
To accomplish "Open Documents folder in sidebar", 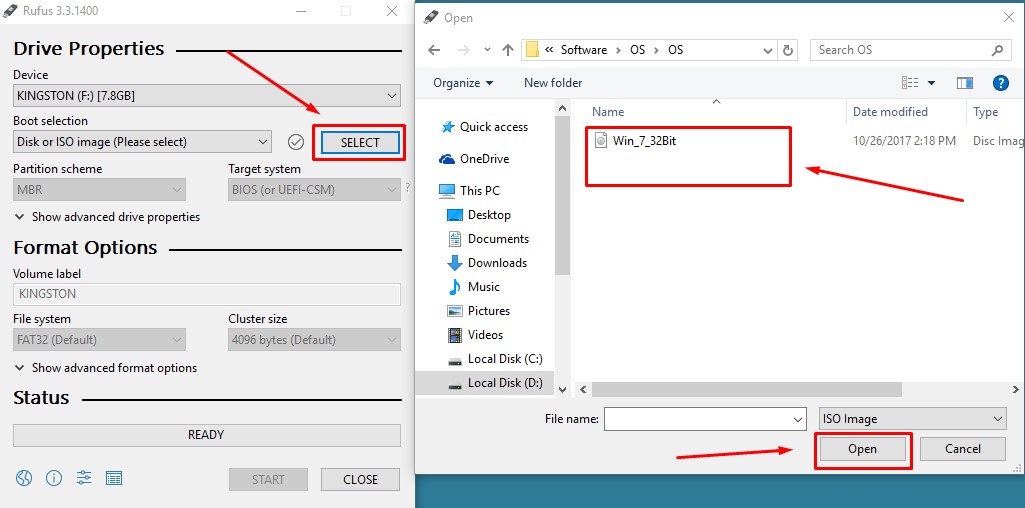I will (488, 239).
